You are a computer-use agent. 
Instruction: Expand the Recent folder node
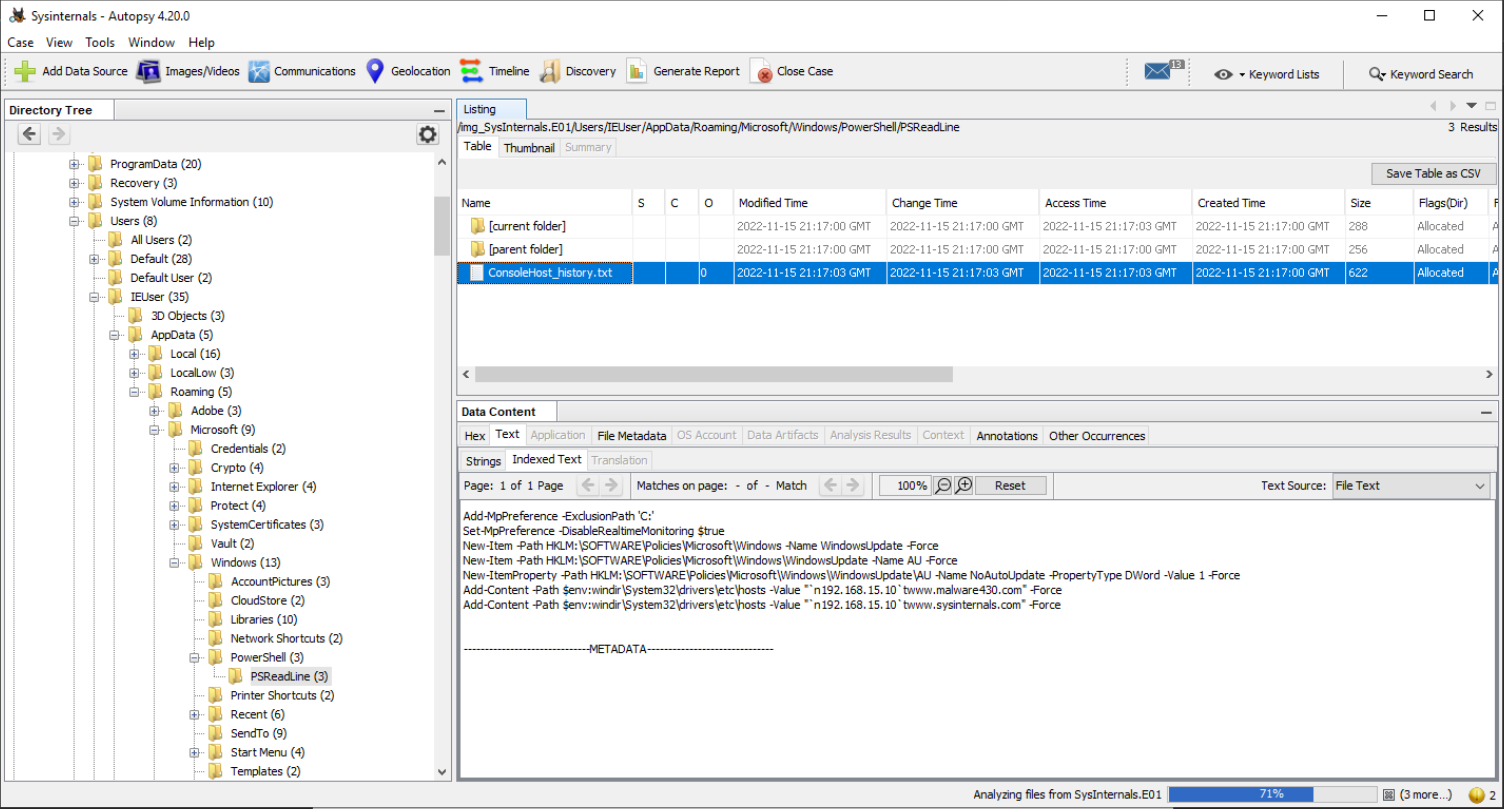194,715
